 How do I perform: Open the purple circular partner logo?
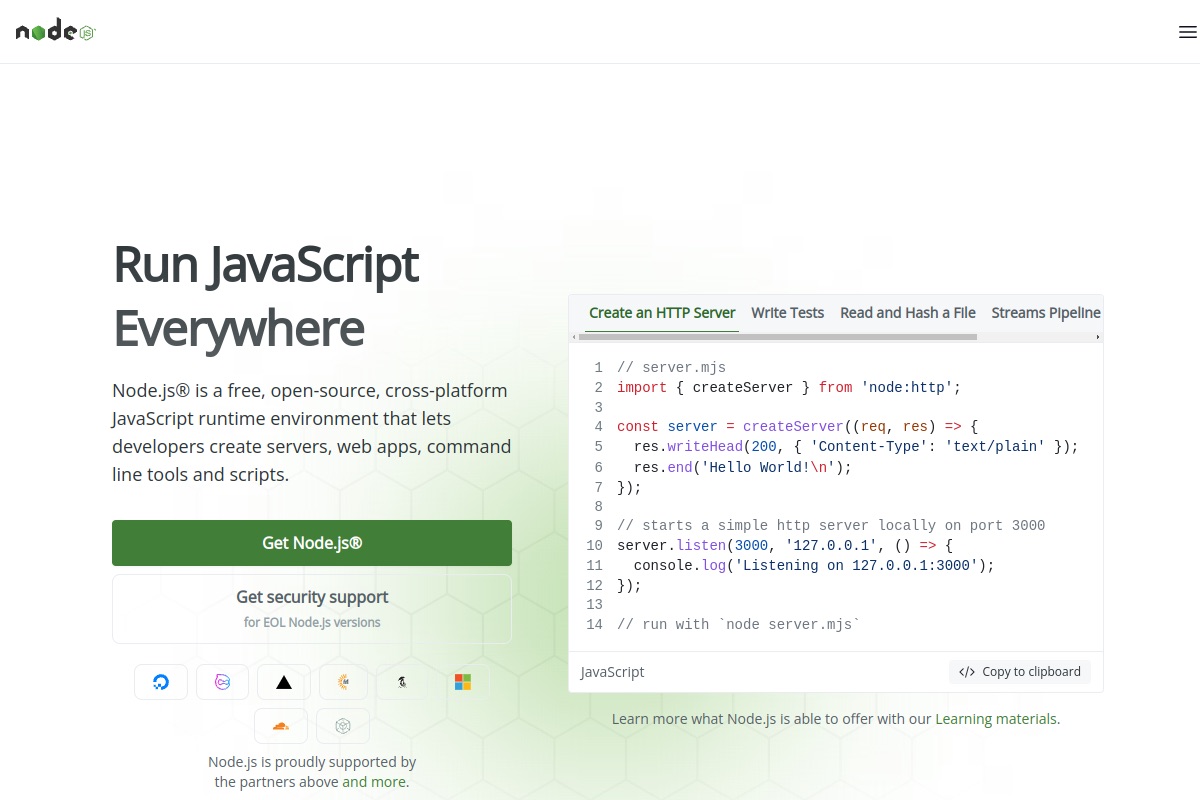223,682
